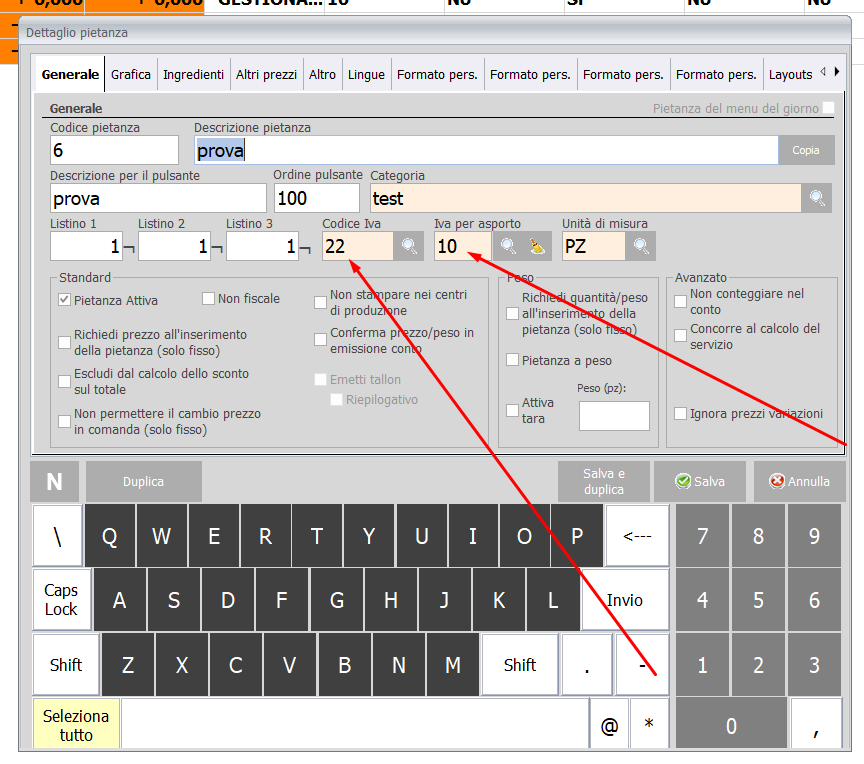This screenshot has width=864, height=764.
Task: Tap the comma key on the numpad
Action: point(816,725)
